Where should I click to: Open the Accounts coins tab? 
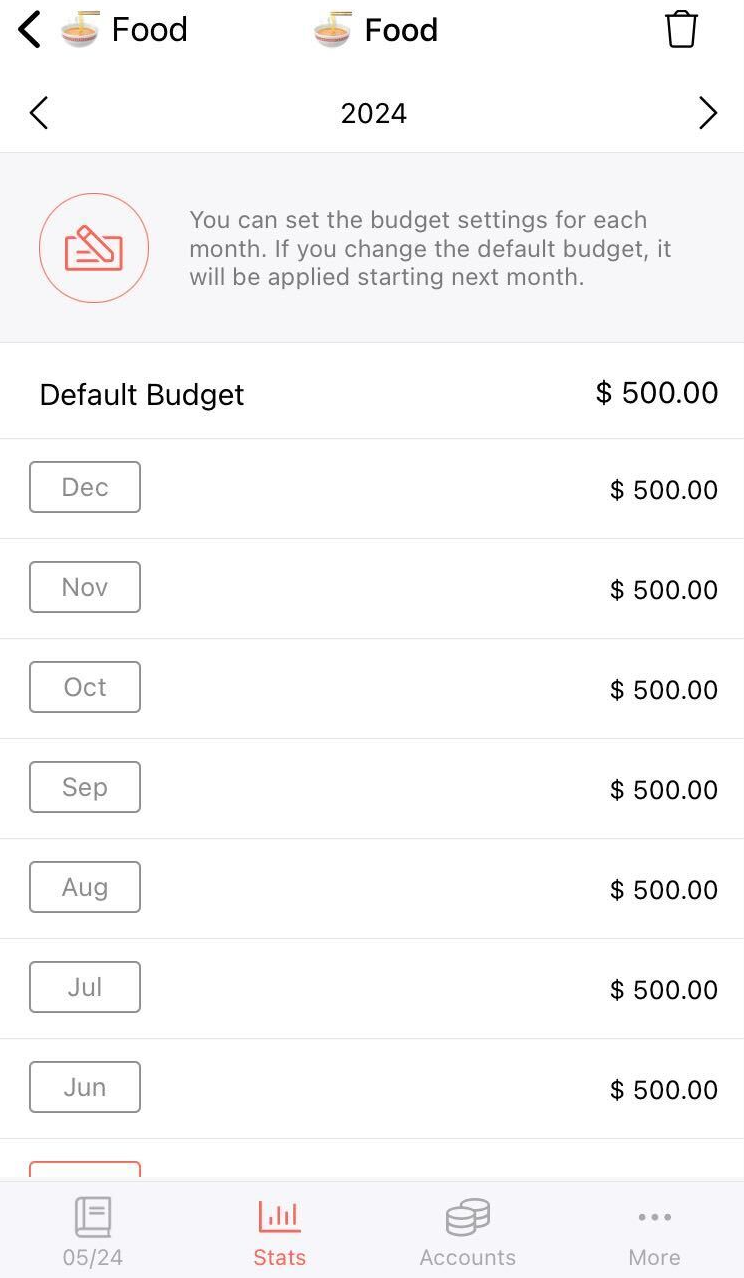click(x=467, y=1231)
